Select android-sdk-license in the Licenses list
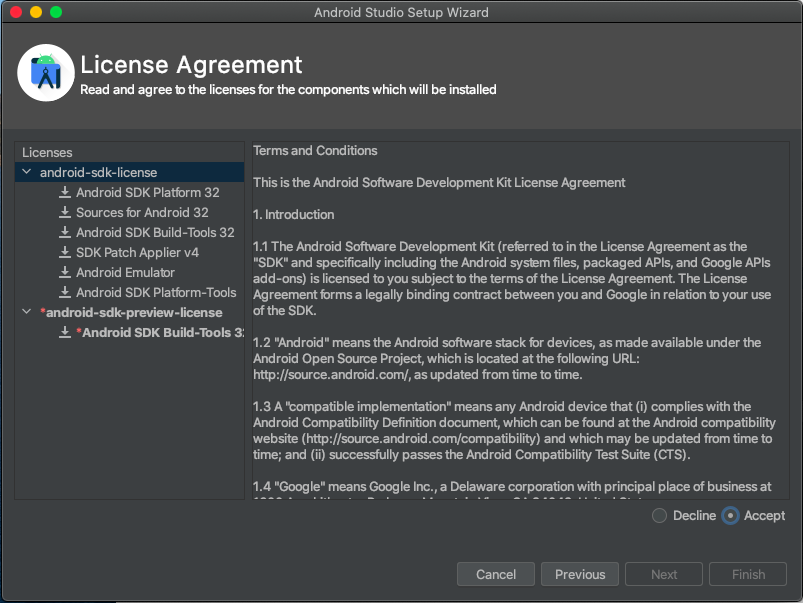Viewport: 803px width, 603px height. [130, 172]
